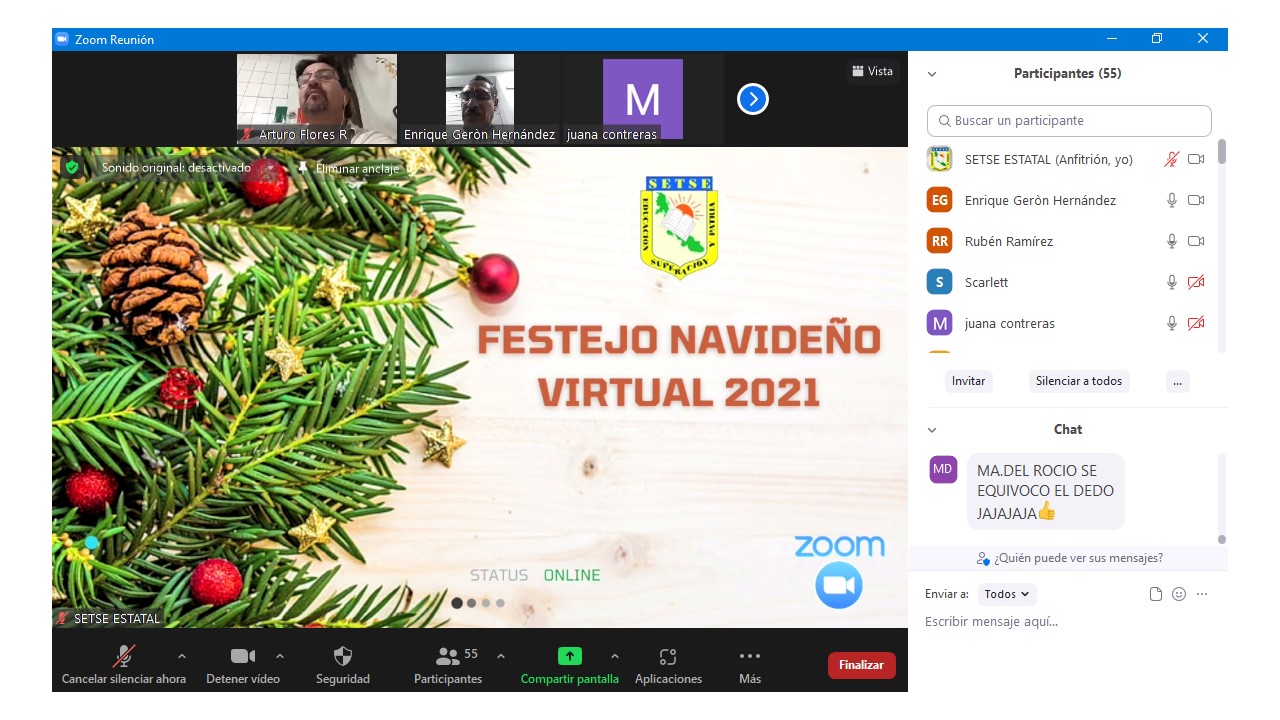The width and height of the screenshot is (1280, 720).
Task: Click juana contreras video thumbnail
Action: (643, 99)
